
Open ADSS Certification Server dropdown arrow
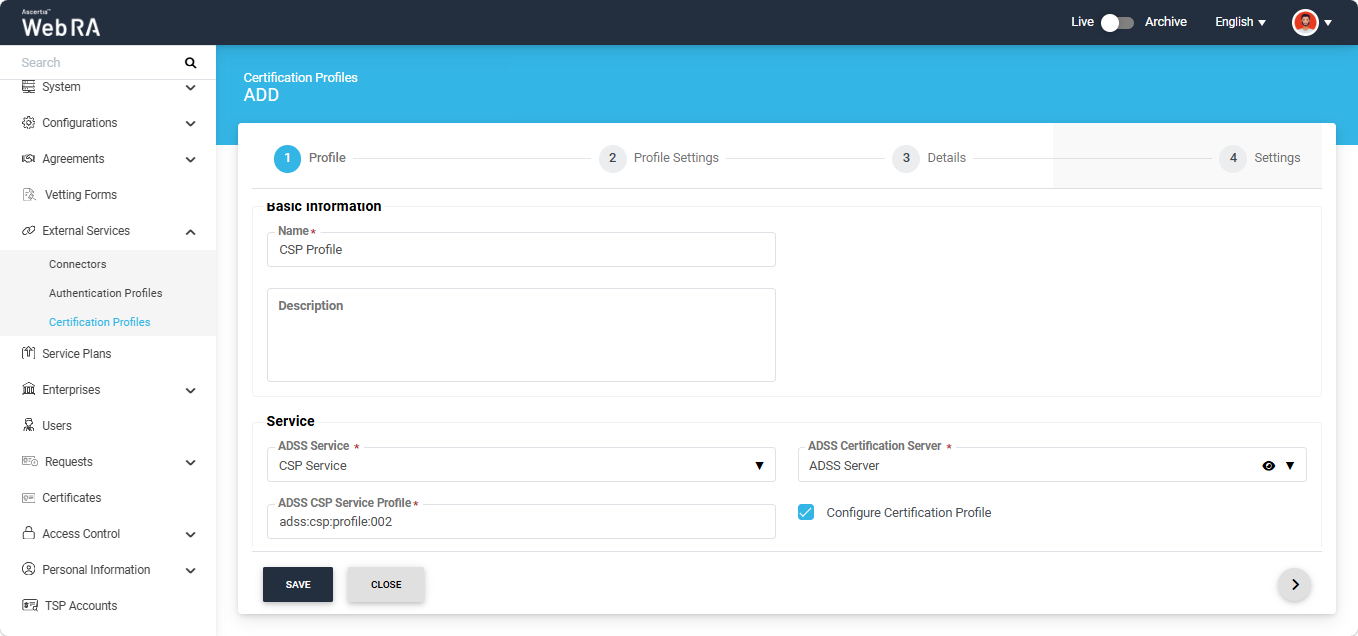coord(1290,465)
